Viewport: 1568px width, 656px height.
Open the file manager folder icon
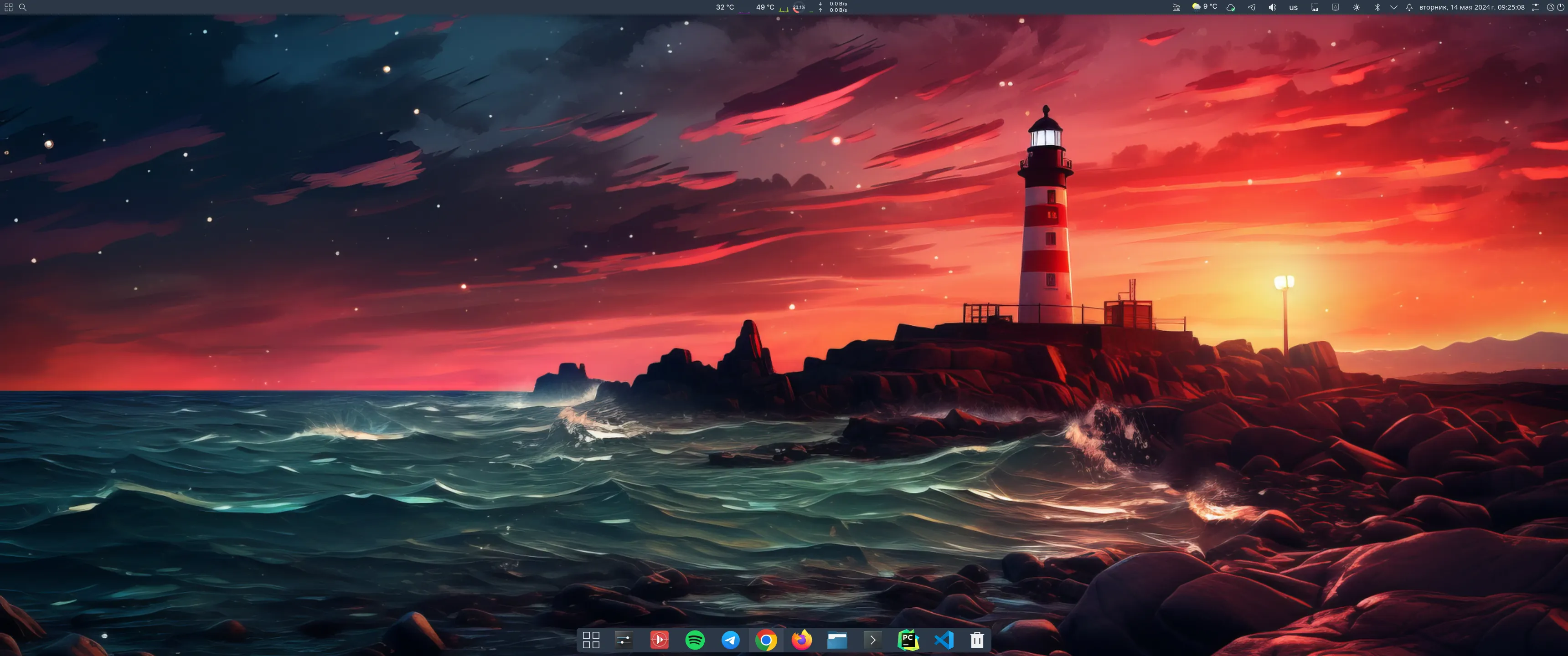[x=837, y=640]
